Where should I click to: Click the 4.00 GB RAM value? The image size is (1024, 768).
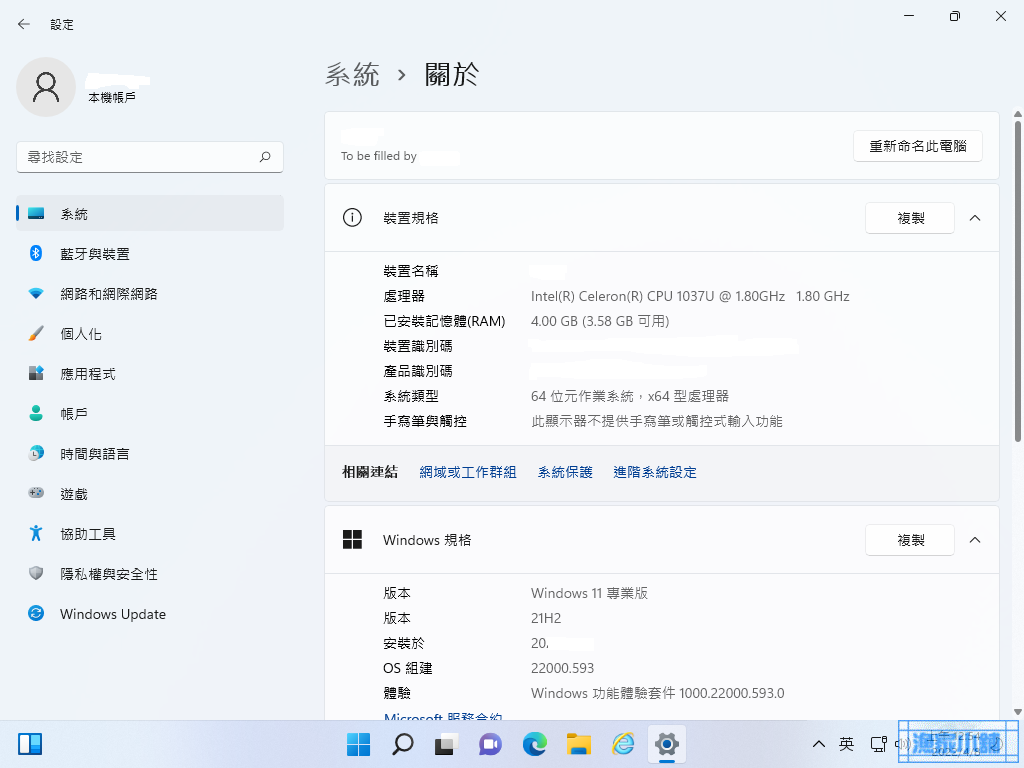click(600, 321)
